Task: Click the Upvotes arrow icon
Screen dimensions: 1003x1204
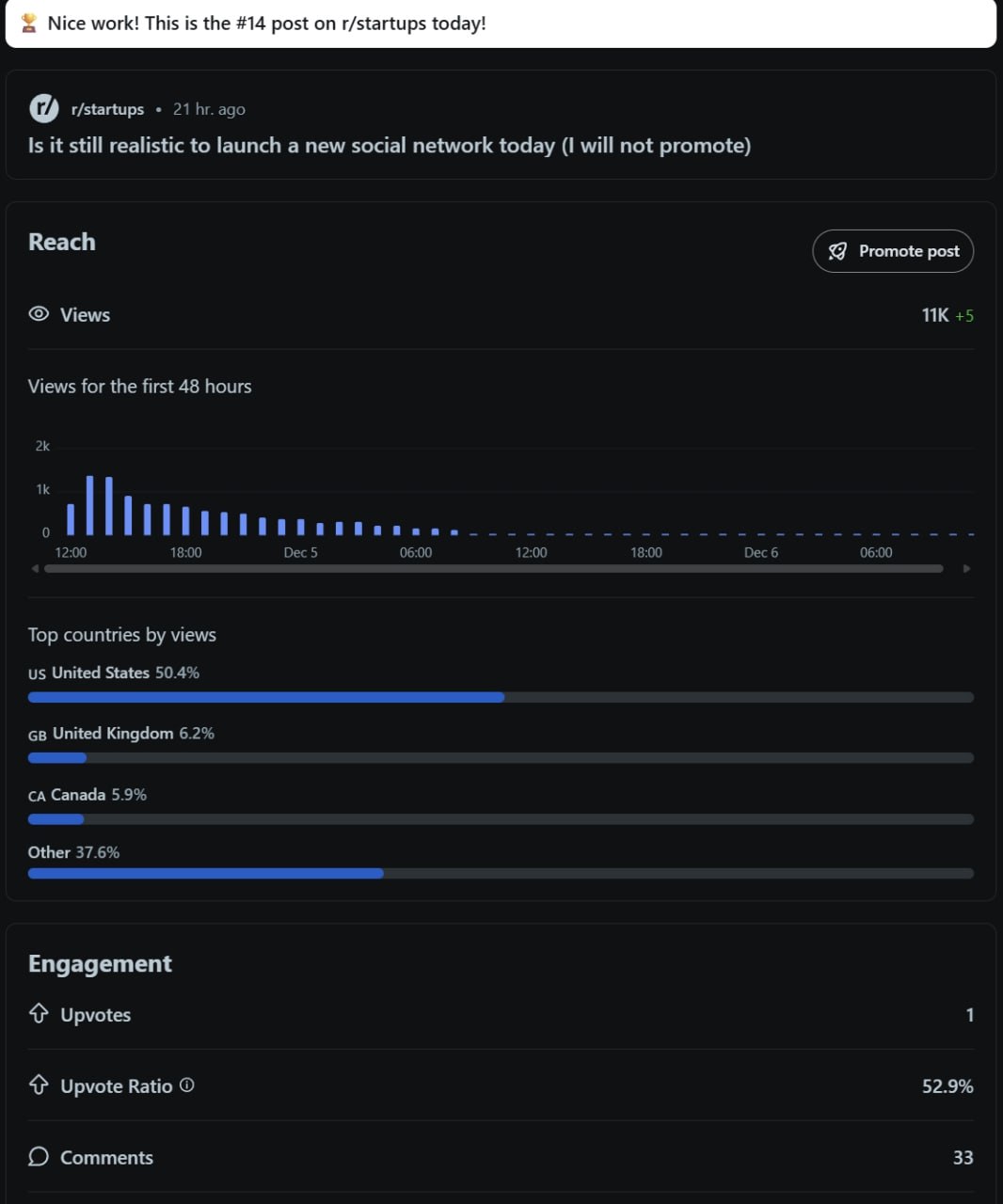Action: pos(39,1014)
